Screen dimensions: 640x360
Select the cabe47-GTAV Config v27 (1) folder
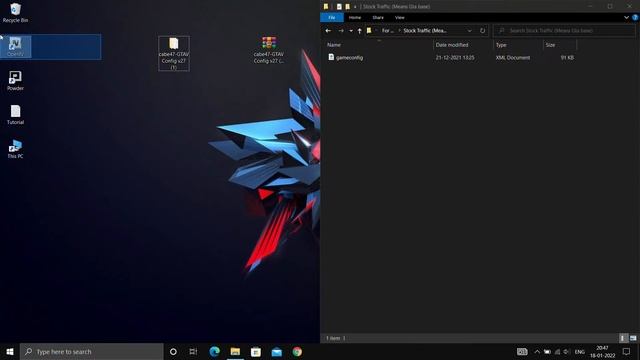click(x=174, y=53)
